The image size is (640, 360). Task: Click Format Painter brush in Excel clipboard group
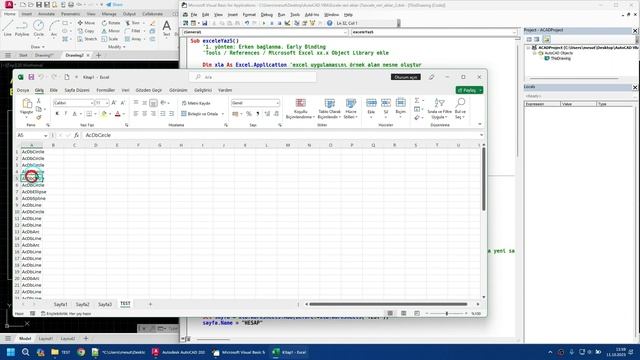point(38,117)
